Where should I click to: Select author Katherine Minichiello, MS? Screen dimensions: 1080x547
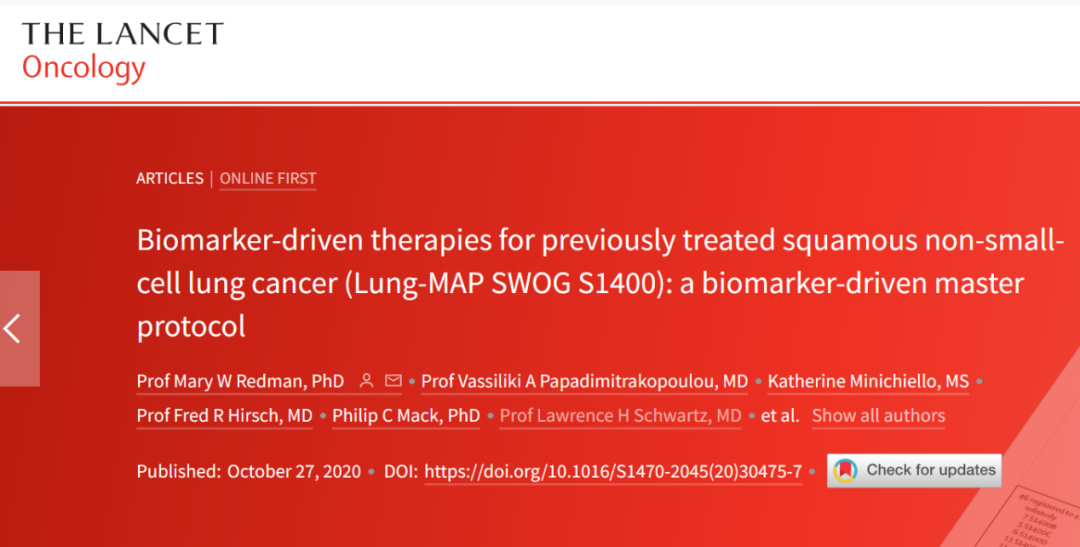tap(868, 381)
